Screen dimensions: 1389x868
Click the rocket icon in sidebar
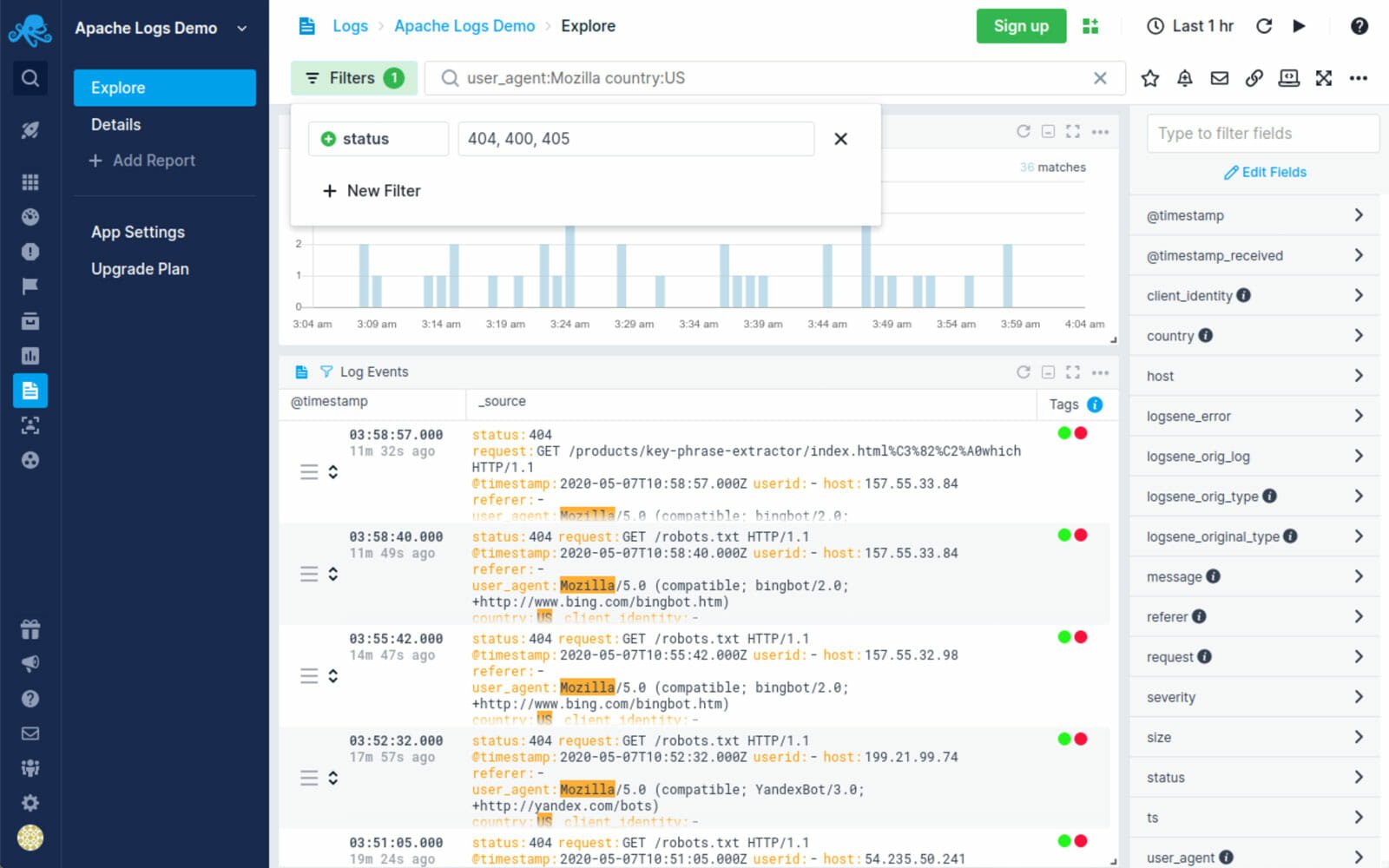[30, 130]
